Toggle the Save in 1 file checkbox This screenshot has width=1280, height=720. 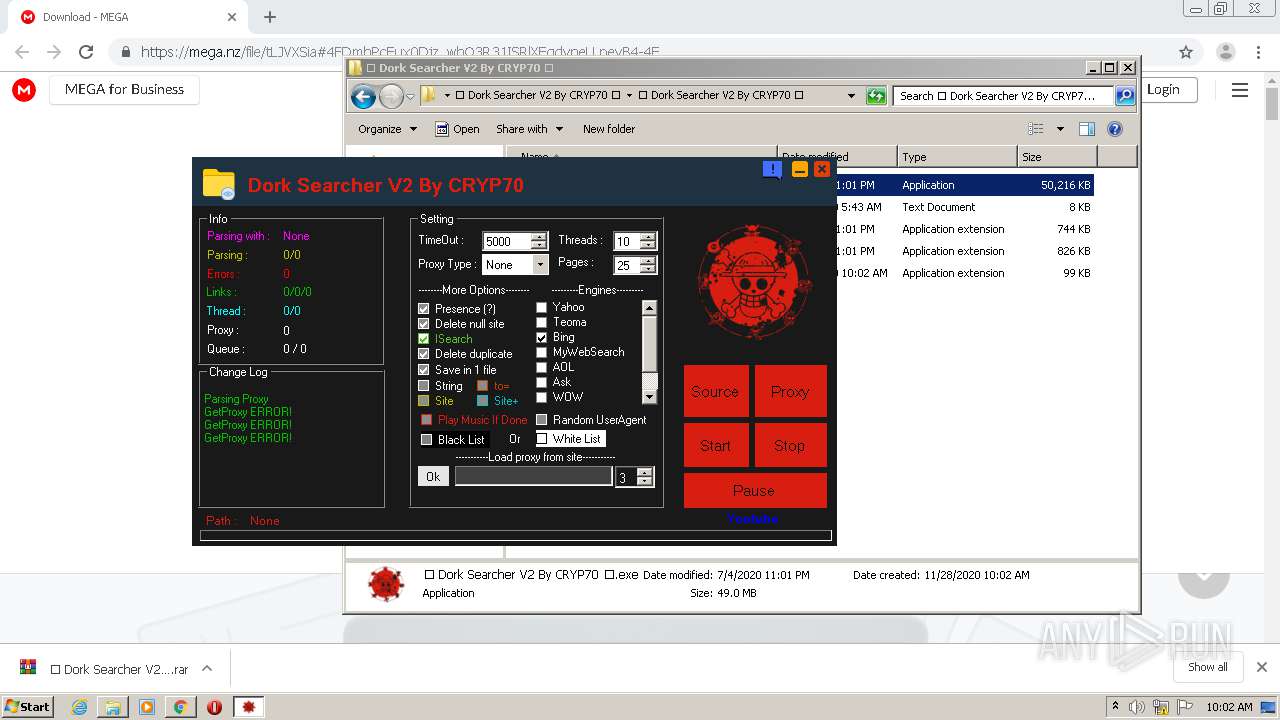point(424,370)
